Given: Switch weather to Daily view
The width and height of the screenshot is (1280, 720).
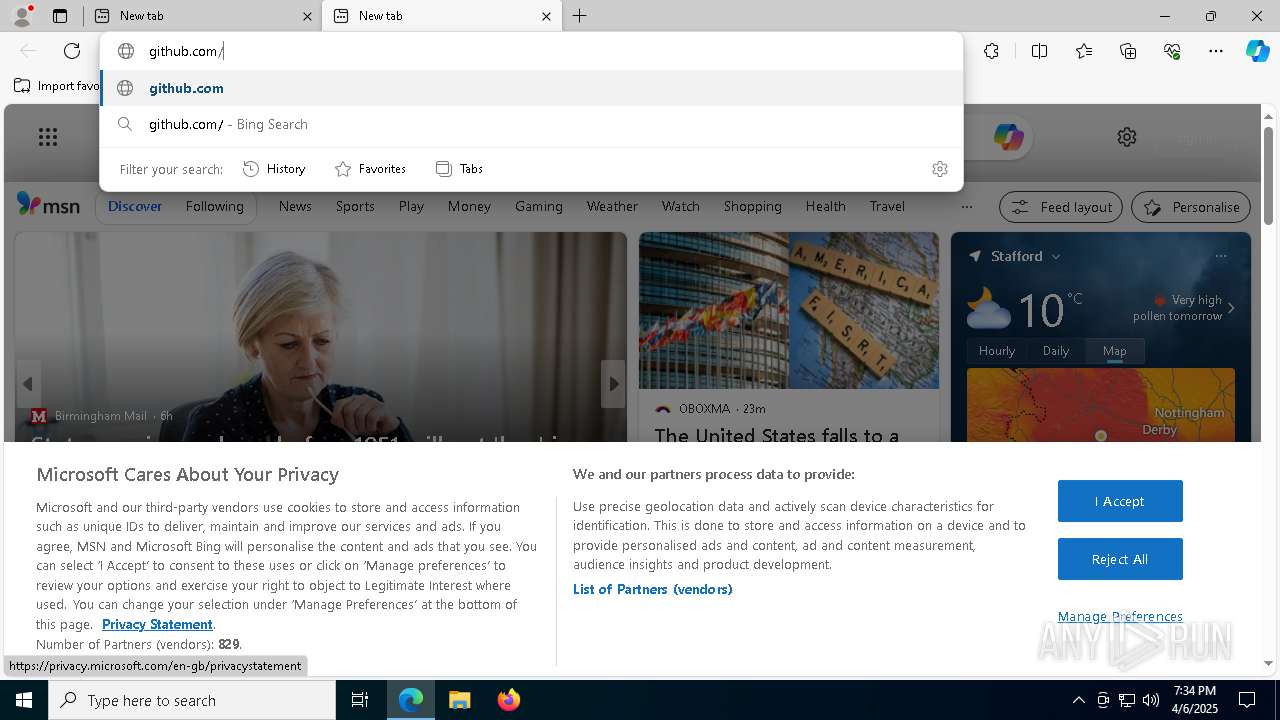Looking at the screenshot, I should 1056,351.
